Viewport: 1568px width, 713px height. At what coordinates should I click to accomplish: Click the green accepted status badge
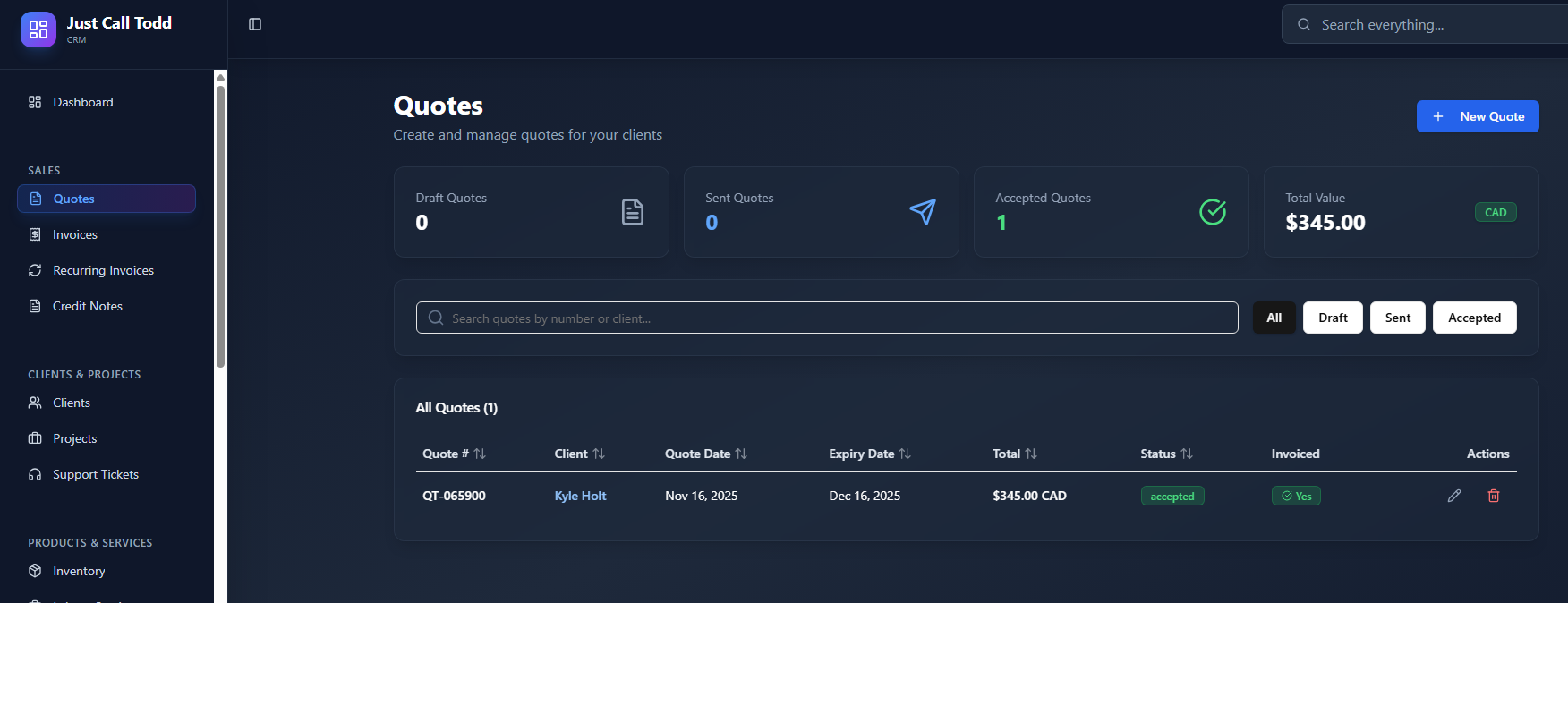pos(1172,496)
